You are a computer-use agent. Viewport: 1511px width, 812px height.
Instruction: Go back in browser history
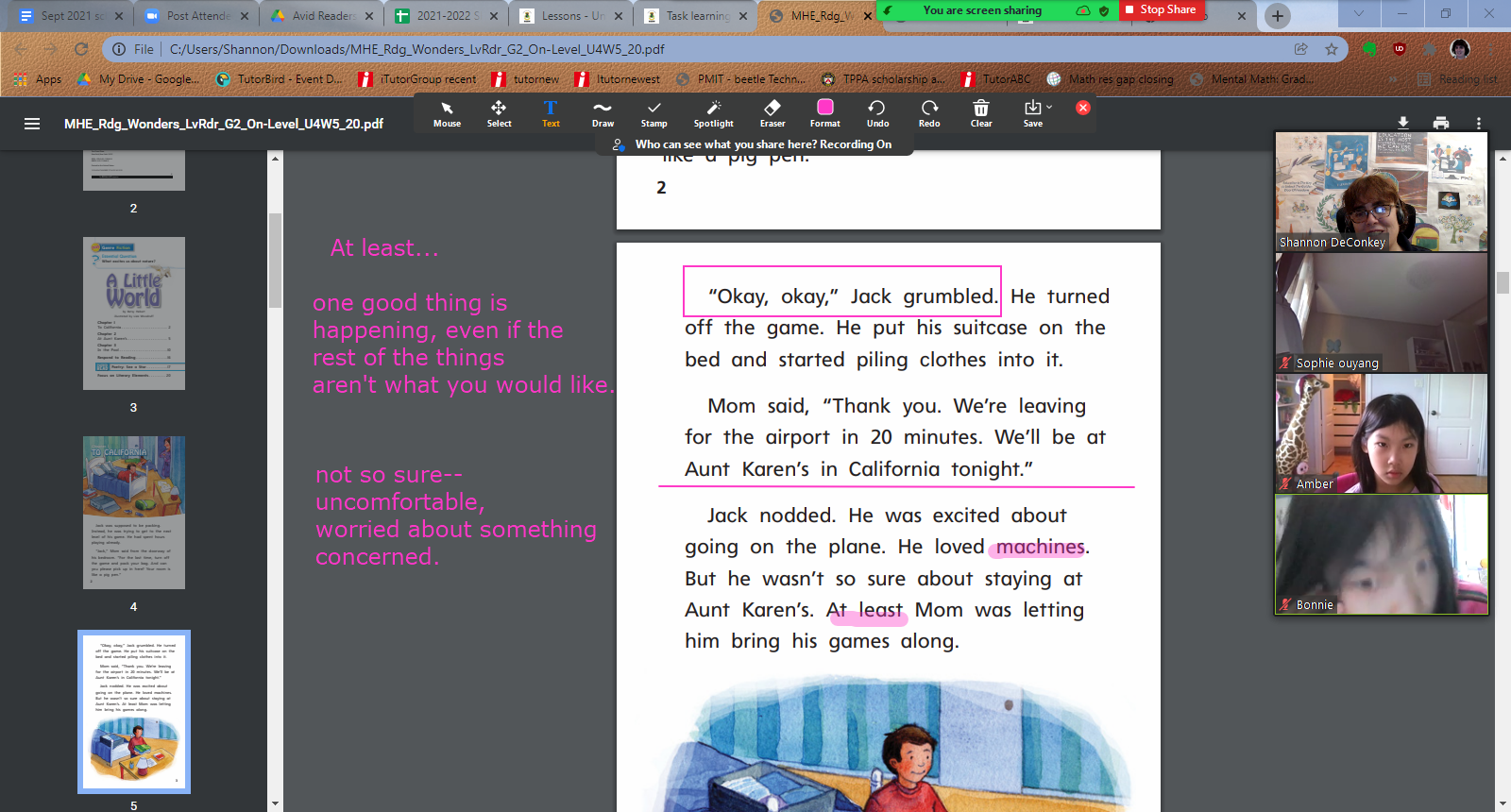point(20,49)
